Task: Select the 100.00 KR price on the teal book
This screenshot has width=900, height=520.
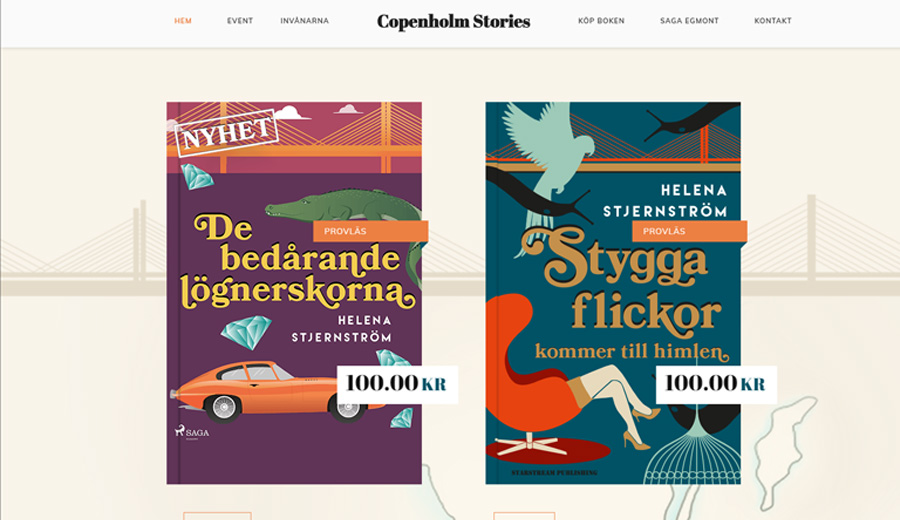Action: (716, 384)
